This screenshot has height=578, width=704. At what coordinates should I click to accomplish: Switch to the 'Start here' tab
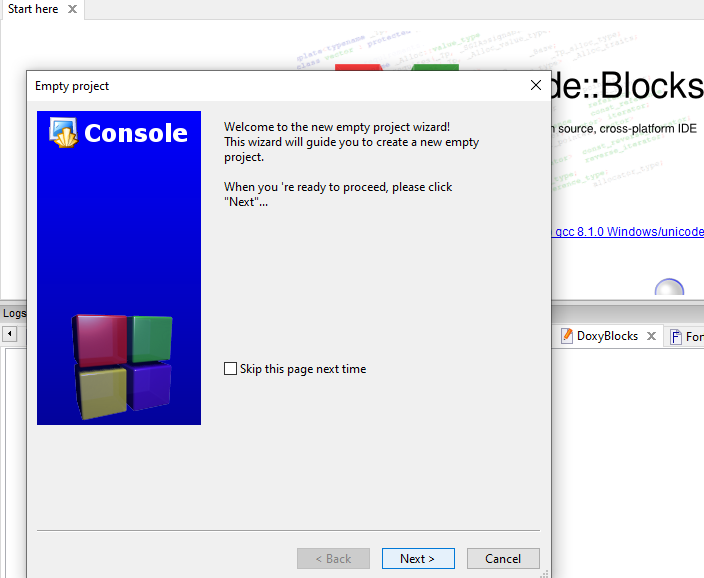pos(33,9)
